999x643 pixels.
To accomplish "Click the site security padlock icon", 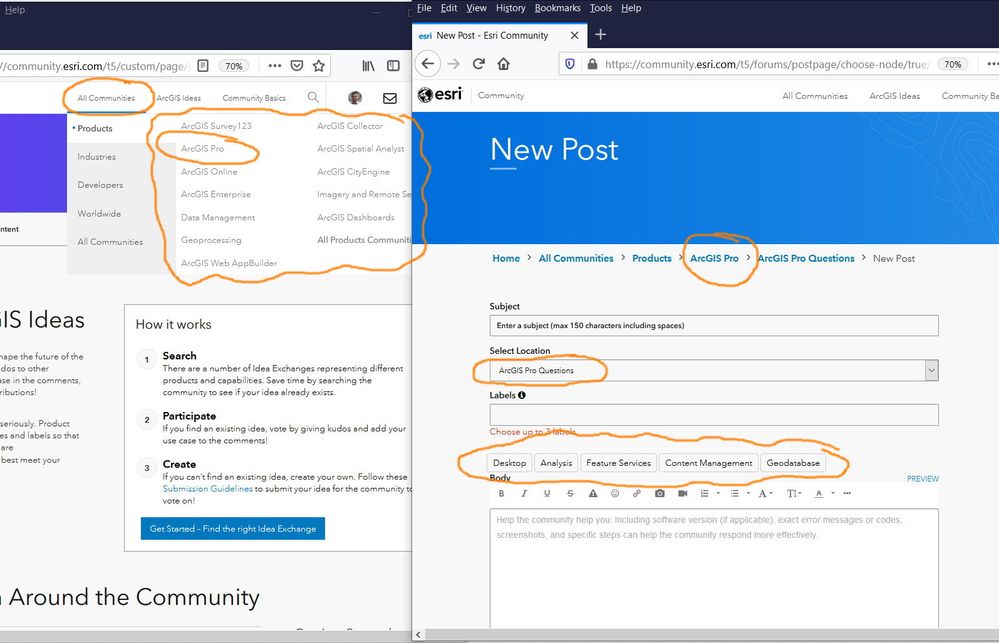I will coord(592,64).
